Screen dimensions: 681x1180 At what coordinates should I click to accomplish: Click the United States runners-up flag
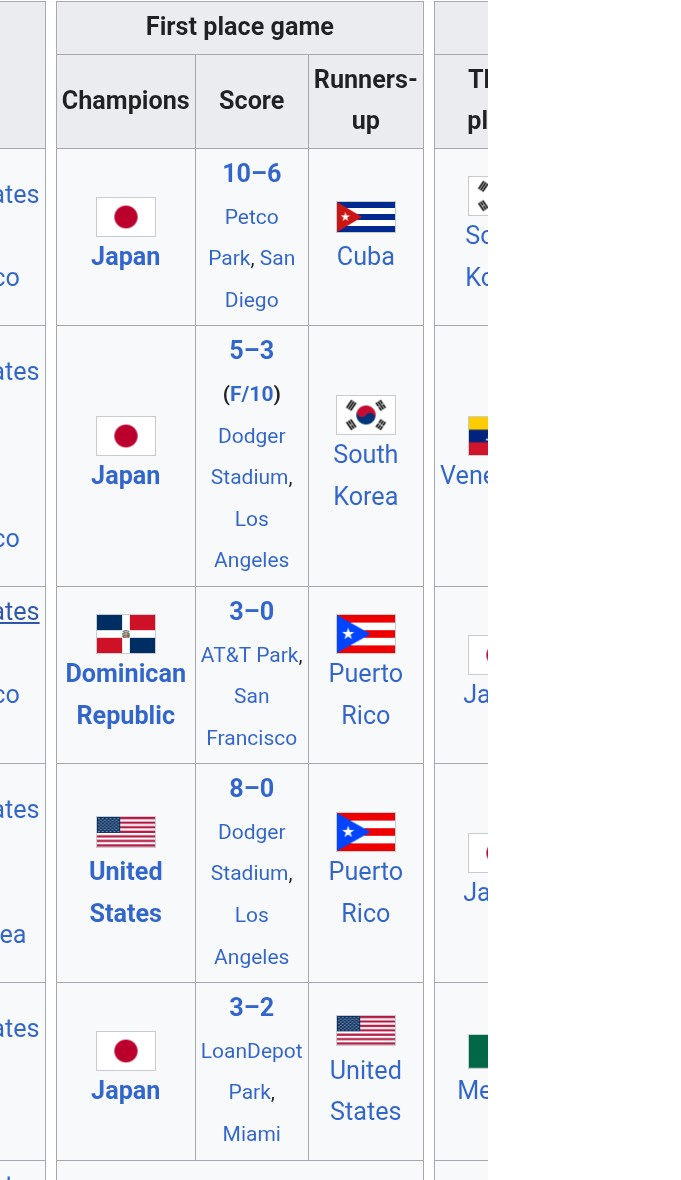(366, 1030)
